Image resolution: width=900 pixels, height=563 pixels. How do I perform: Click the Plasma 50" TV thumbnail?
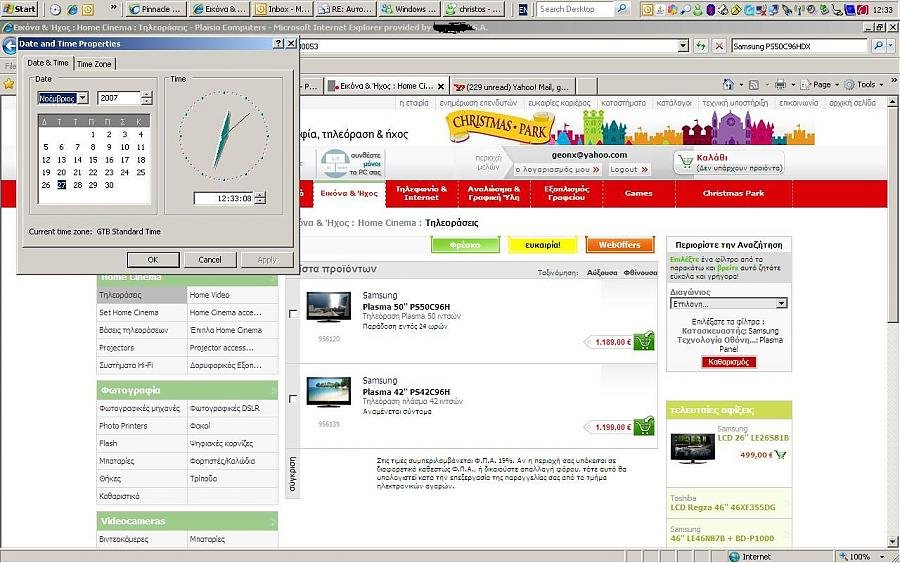coord(328,308)
